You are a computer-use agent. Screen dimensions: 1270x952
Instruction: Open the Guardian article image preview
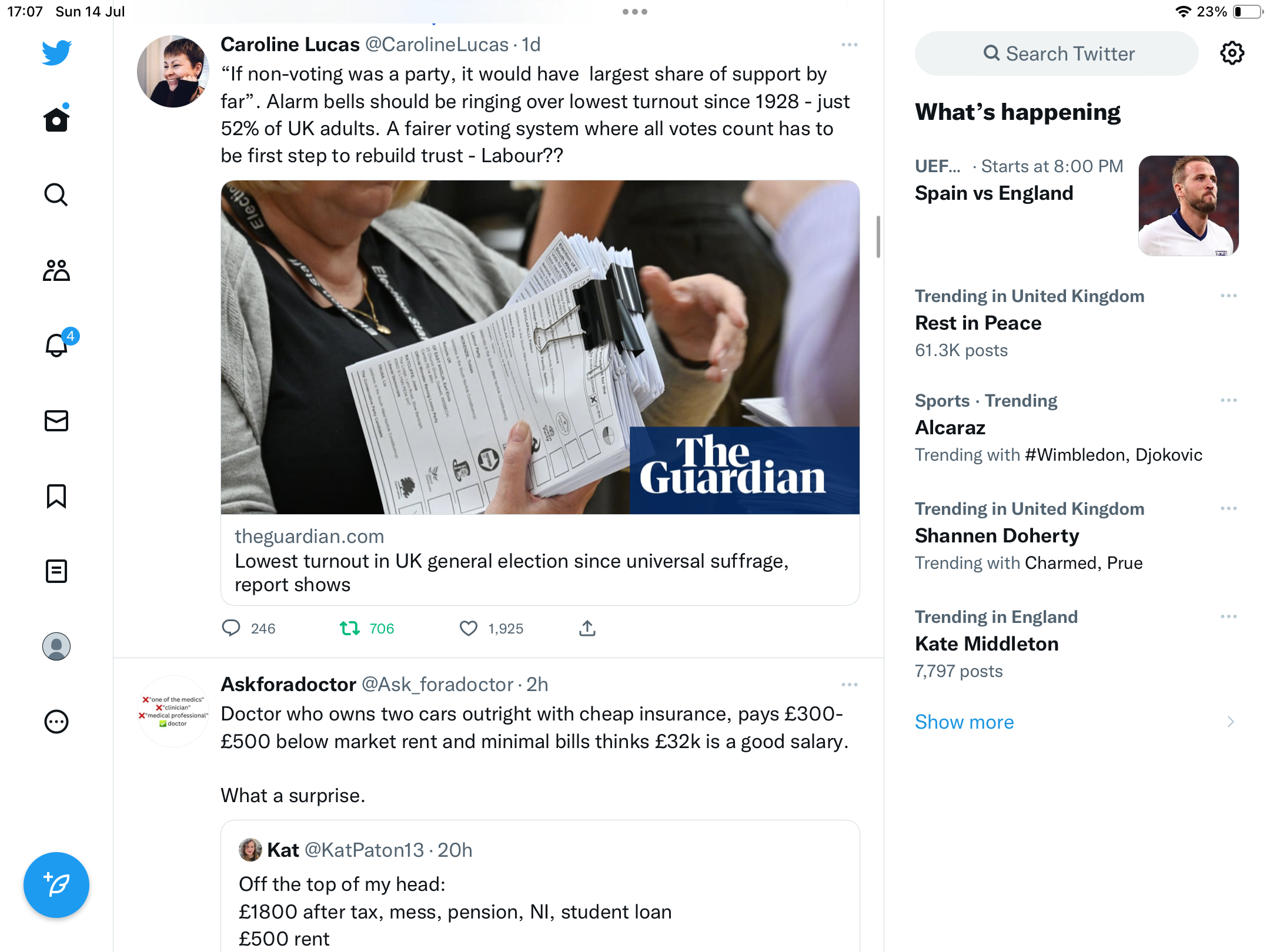tap(540, 347)
